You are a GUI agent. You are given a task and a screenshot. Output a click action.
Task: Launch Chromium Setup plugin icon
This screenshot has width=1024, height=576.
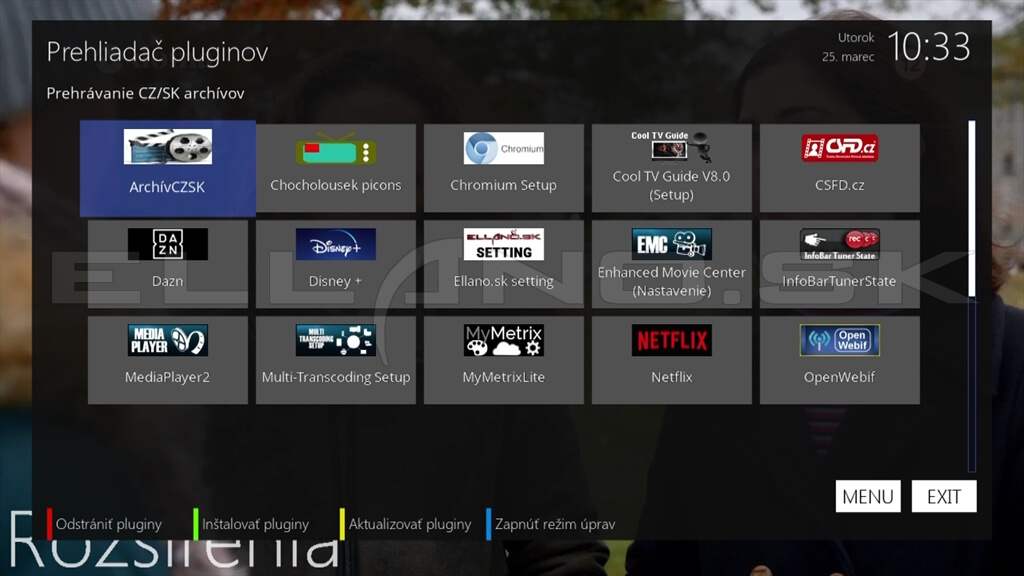(x=504, y=148)
